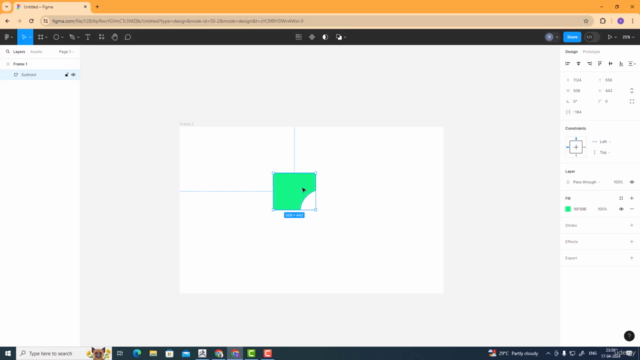Viewport: 640px width, 360px height.
Task: Click the Align horizontal centers icon
Action: coord(578,64)
